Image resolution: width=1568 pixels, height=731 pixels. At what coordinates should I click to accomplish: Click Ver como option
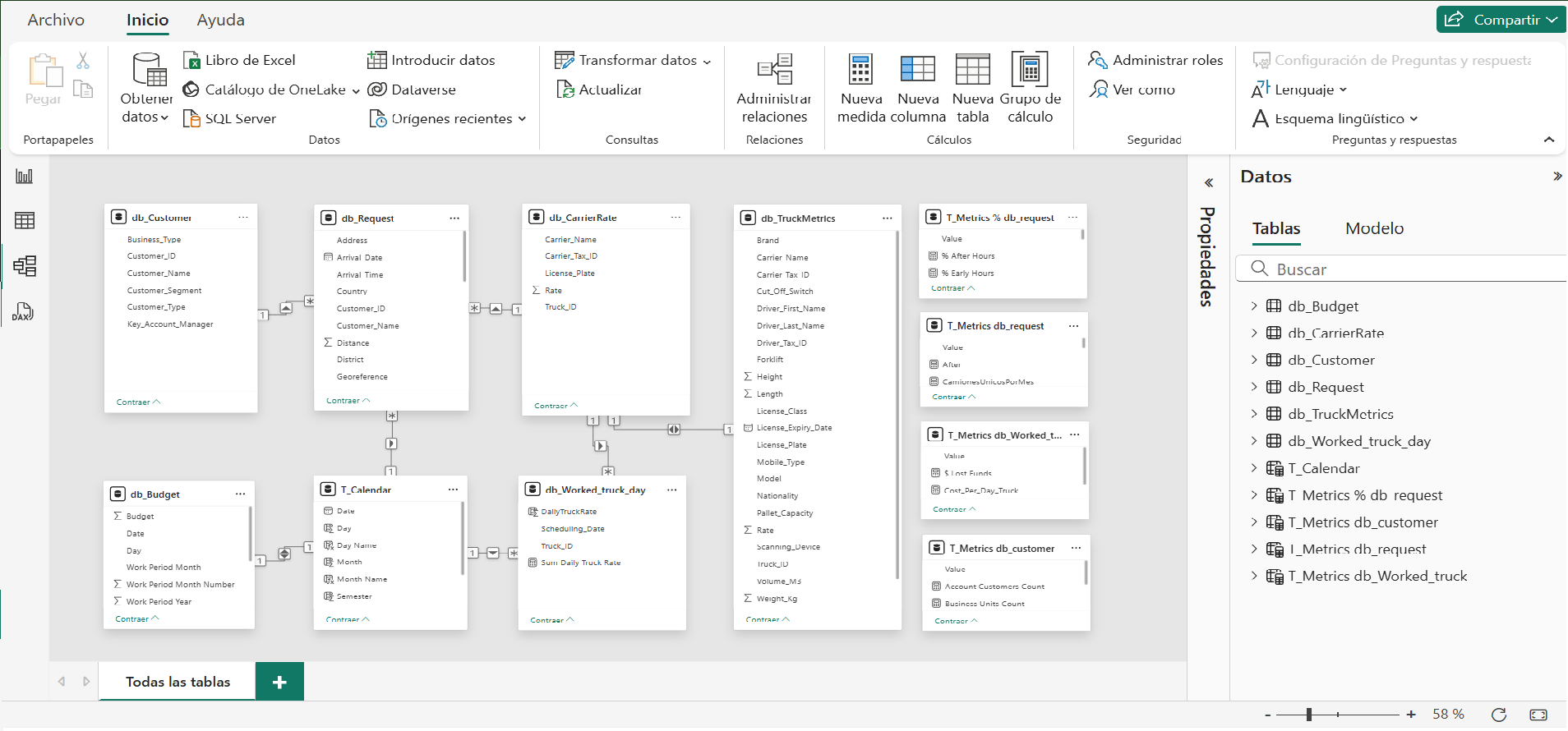coord(1132,90)
